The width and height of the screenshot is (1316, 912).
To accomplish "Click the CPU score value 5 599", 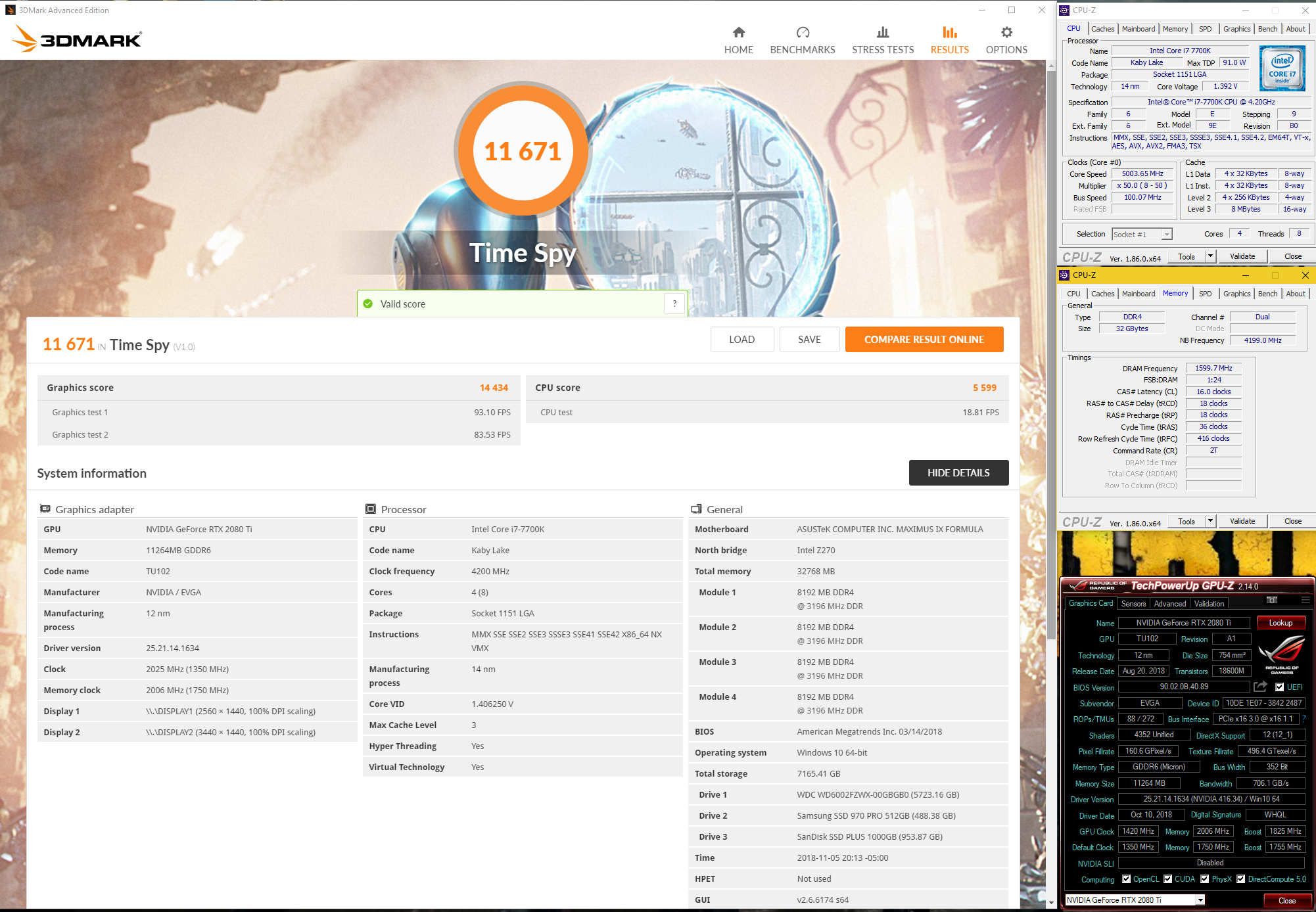I will point(985,388).
